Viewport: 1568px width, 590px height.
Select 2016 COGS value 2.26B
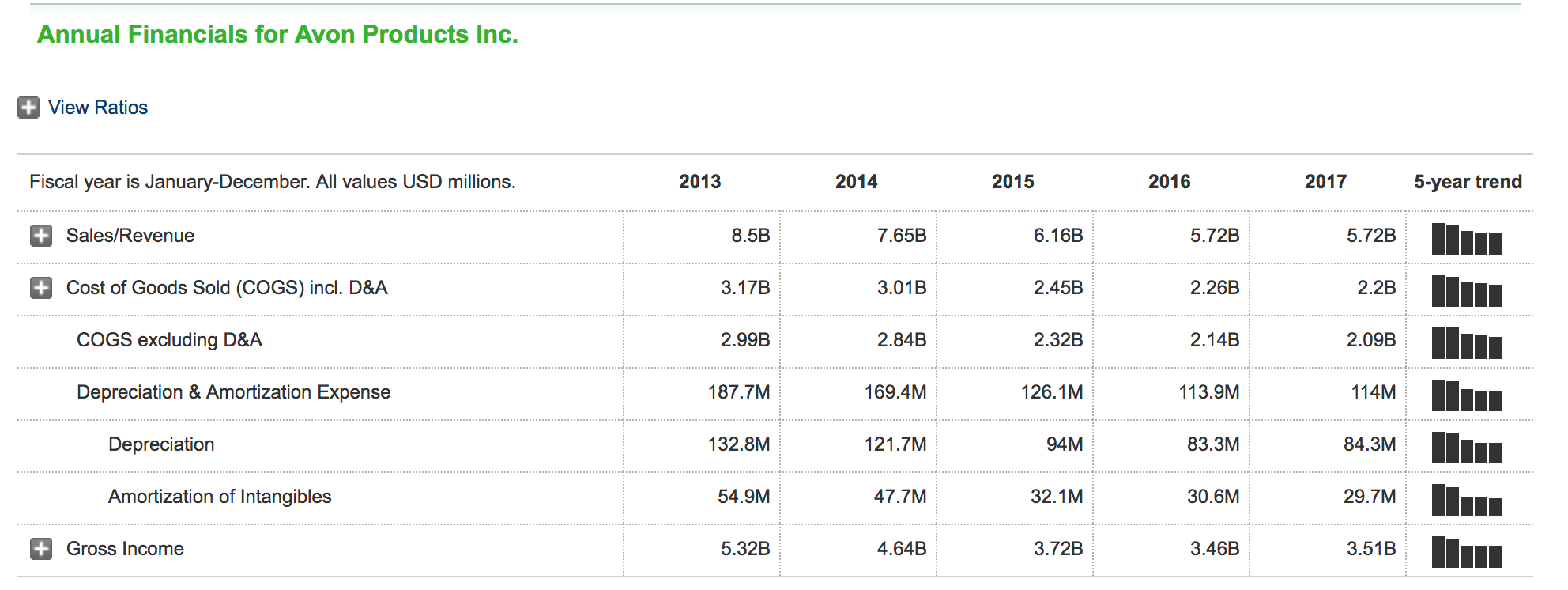tap(1215, 288)
